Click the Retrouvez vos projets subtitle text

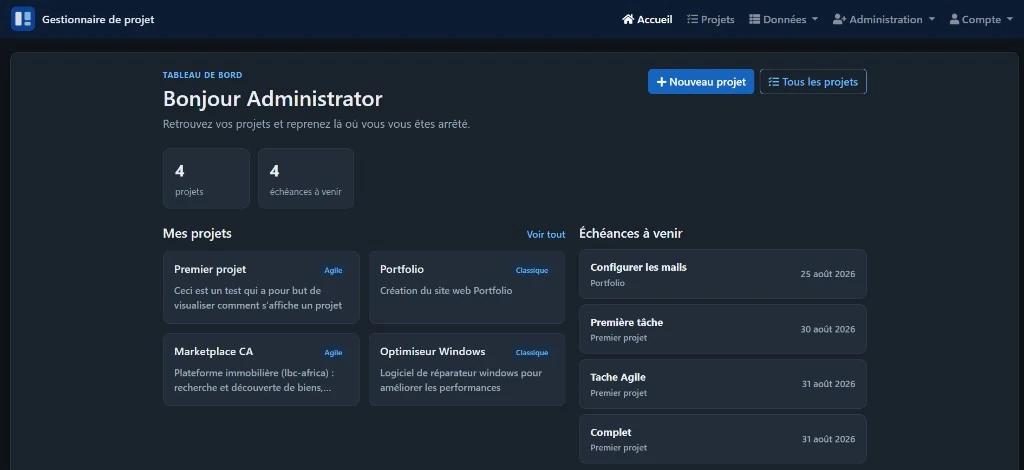point(316,124)
